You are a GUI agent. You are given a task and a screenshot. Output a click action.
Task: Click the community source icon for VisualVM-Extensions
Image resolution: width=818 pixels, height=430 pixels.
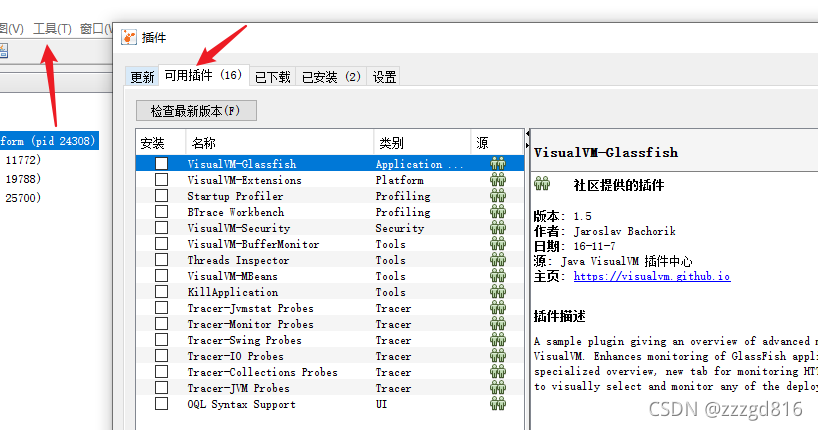coord(498,180)
